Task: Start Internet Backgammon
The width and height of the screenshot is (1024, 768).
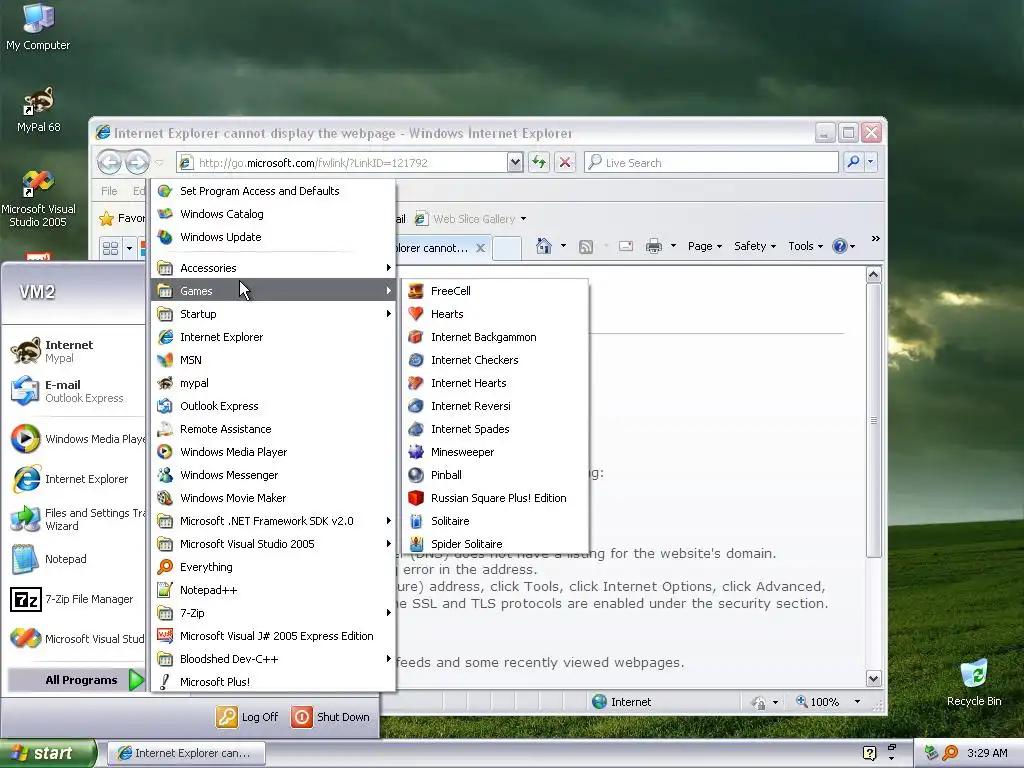Action: (x=495, y=337)
